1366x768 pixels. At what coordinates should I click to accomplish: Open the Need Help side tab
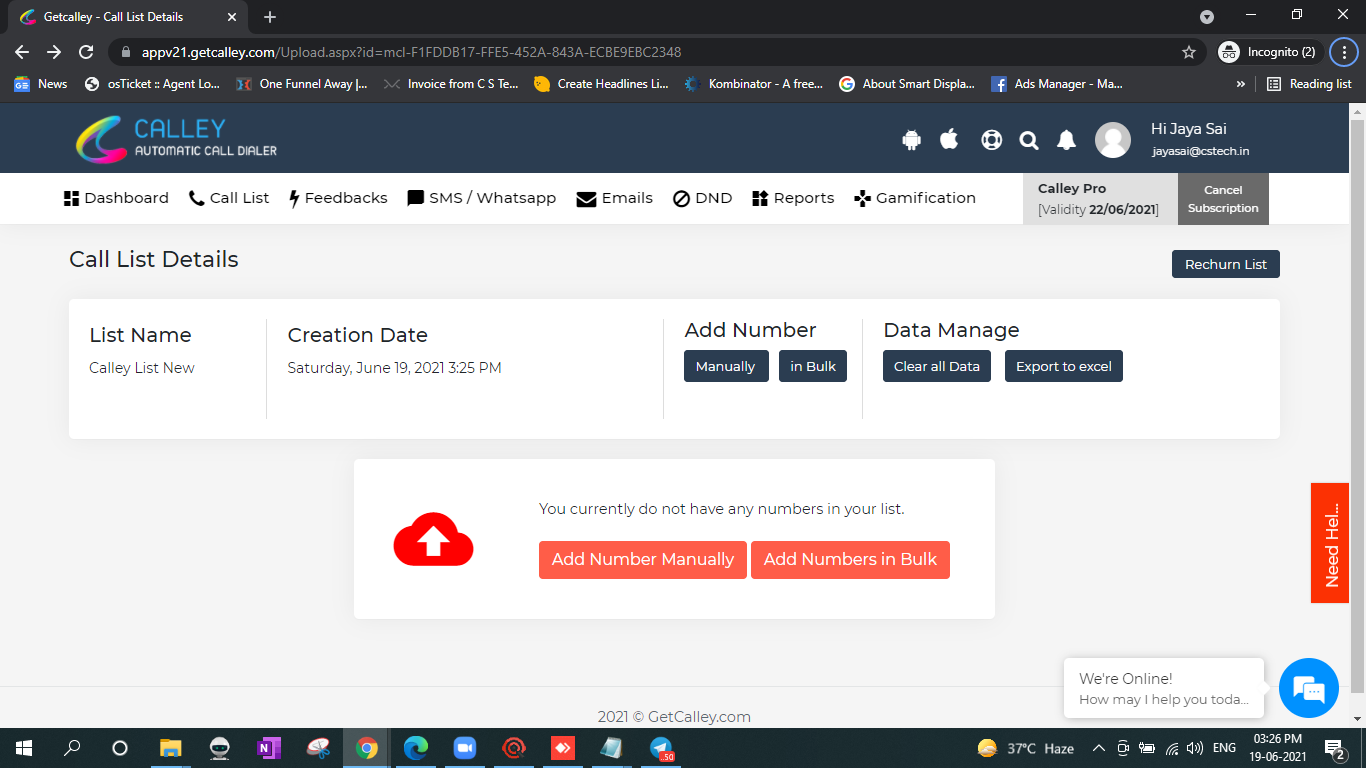click(1331, 543)
